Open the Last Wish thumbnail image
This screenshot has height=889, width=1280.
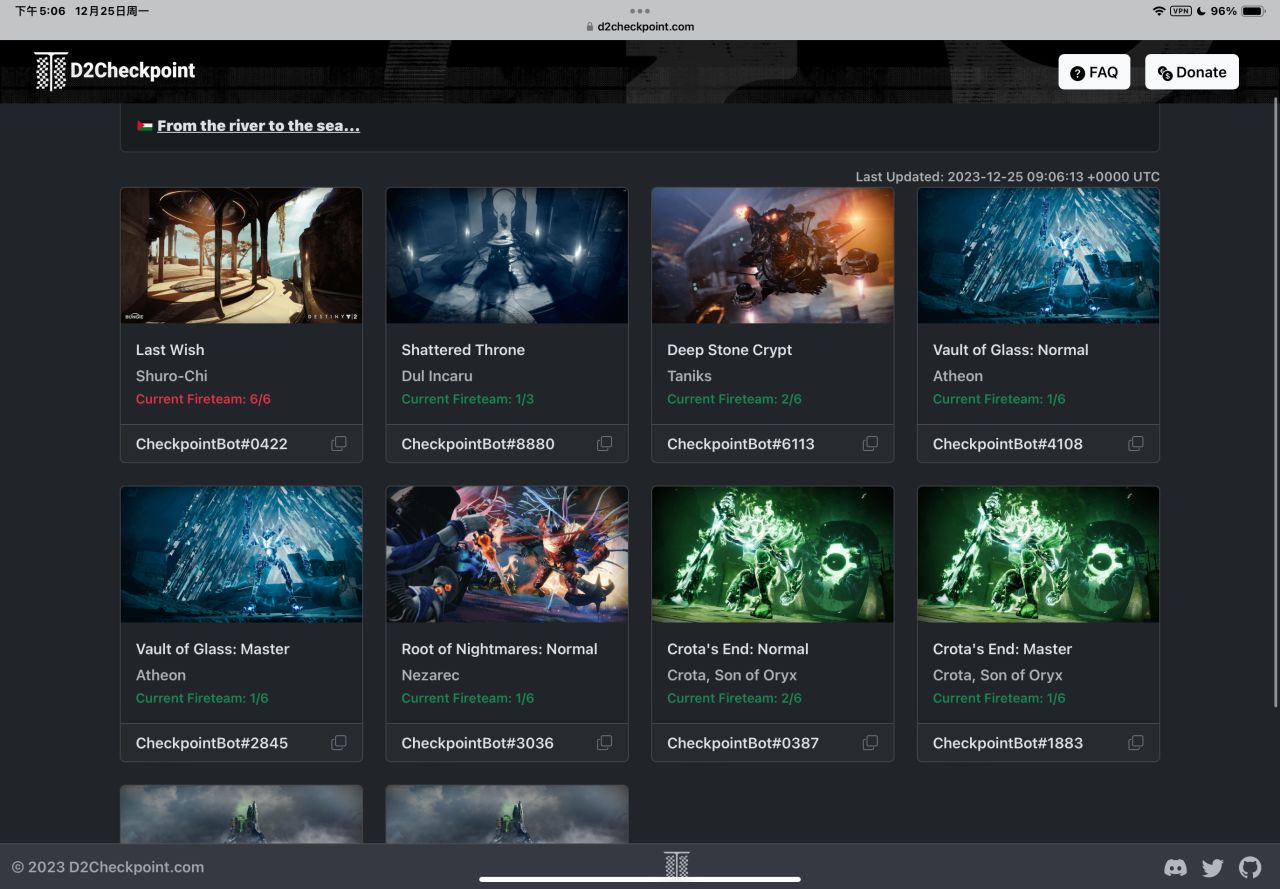pyautogui.click(x=241, y=255)
